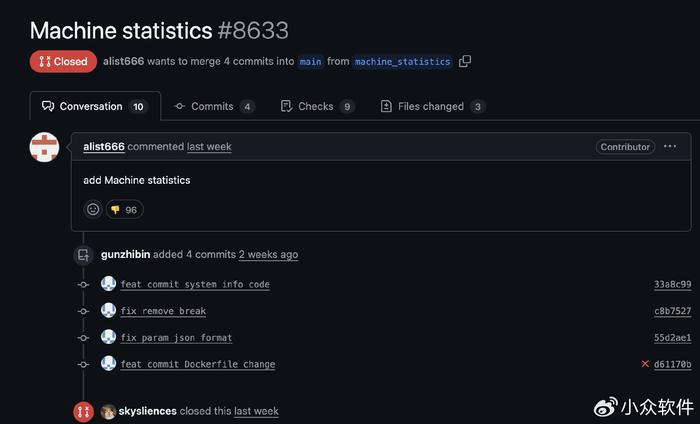Click the alist666 comment author name
The image size is (700, 424).
pos(104,146)
